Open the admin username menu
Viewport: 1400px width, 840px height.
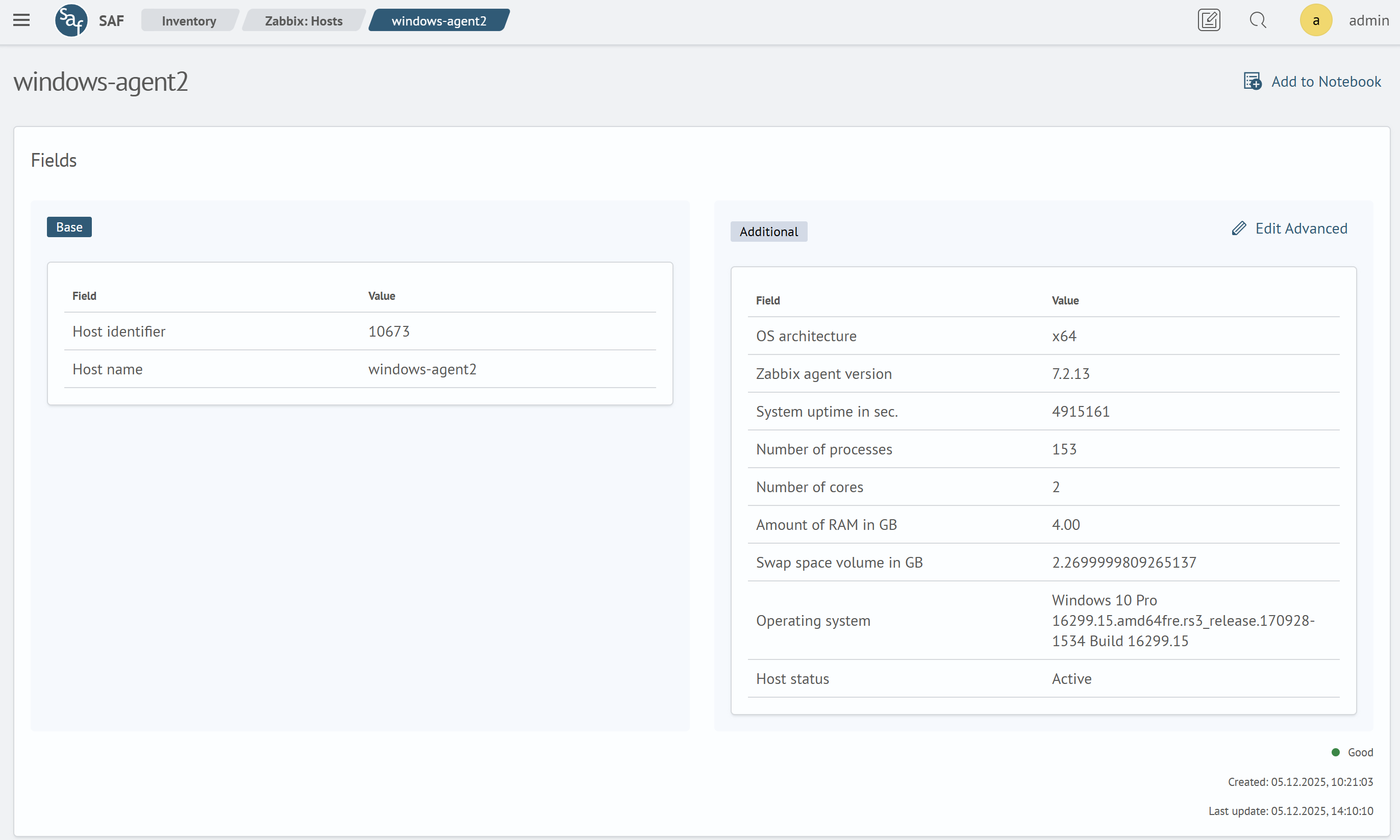[x=1368, y=20]
